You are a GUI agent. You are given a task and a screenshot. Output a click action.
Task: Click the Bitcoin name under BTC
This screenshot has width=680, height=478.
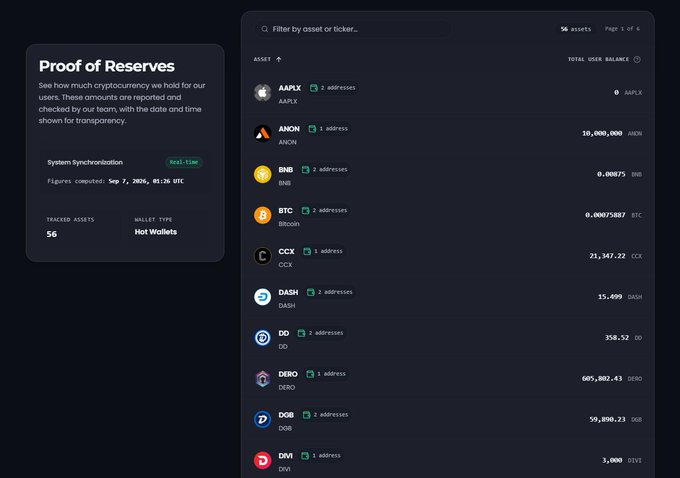pyautogui.click(x=289, y=224)
